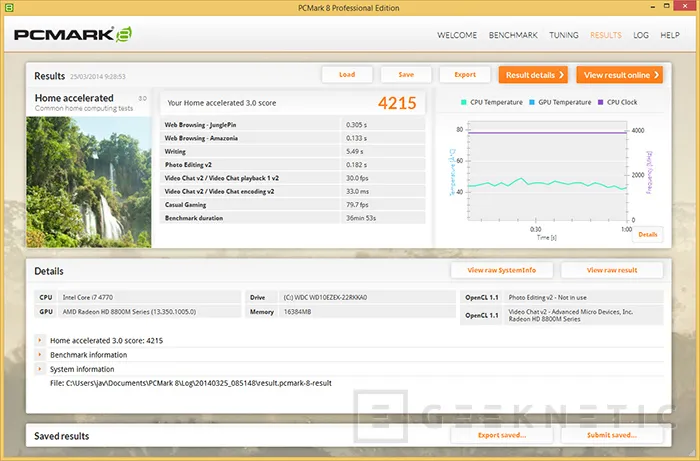Go to the LOG tab
The width and height of the screenshot is (700, 461).
641,35
